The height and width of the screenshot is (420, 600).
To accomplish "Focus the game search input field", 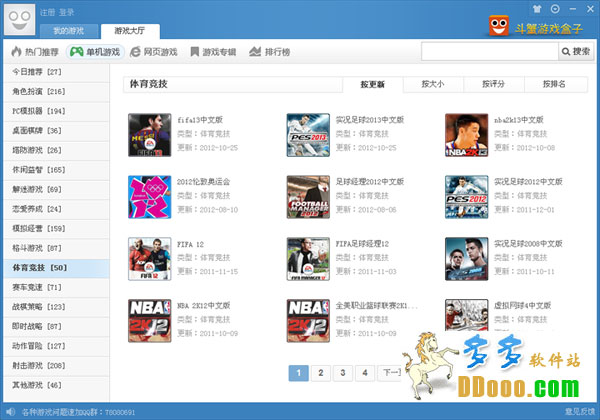I will coord(490,51).
